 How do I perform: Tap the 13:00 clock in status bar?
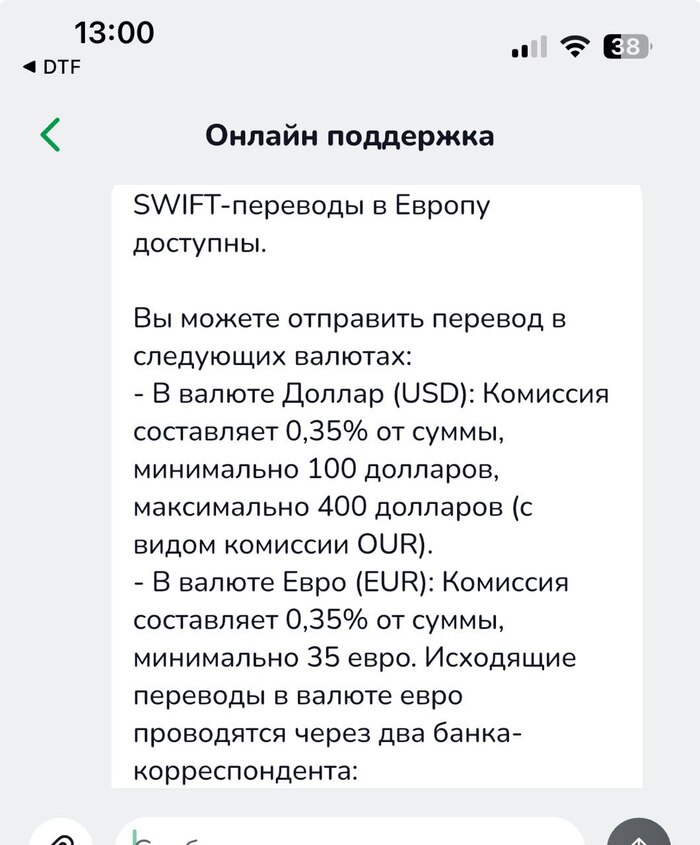coord(114,32)
